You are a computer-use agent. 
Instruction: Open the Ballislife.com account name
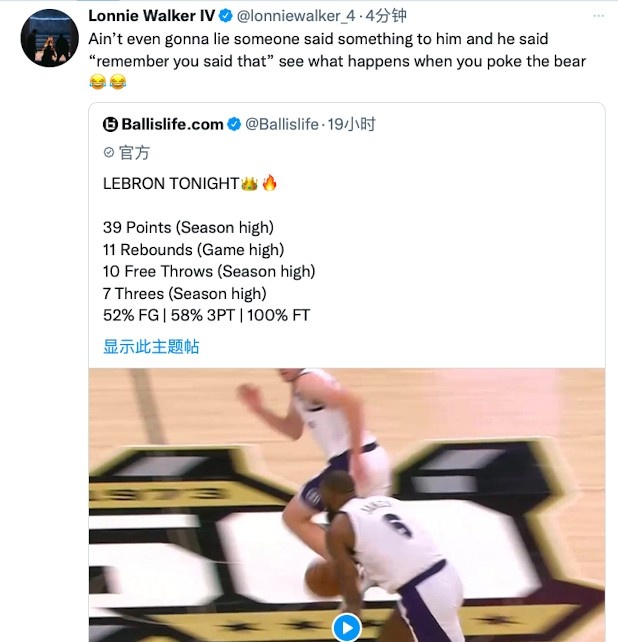172,124
